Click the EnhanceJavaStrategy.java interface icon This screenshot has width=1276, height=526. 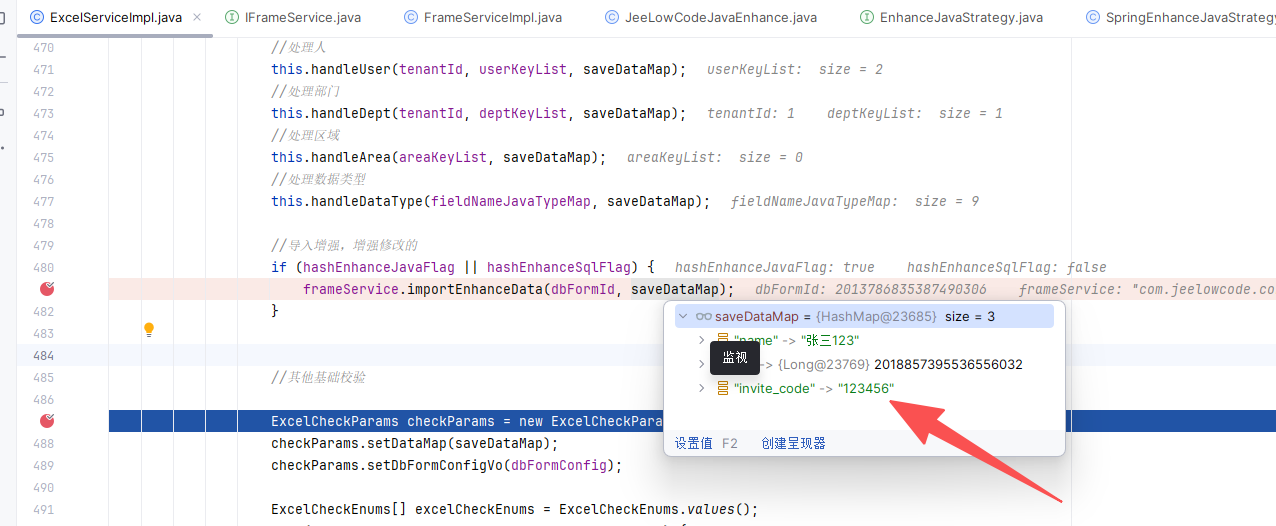[x=867, y=17]
